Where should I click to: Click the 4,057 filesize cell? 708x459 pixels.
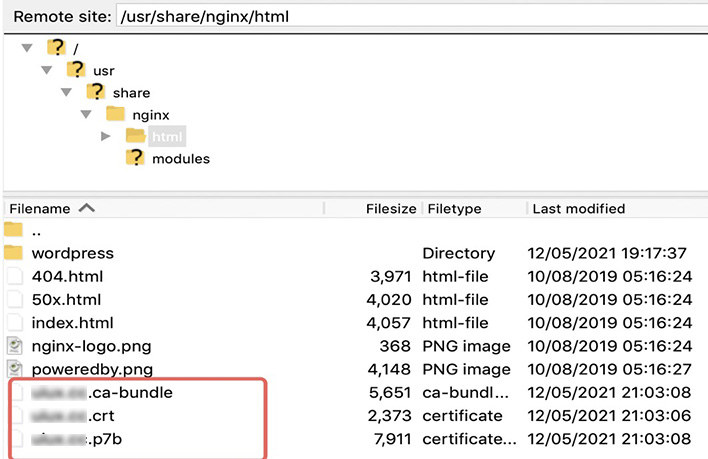click(388, 323)
